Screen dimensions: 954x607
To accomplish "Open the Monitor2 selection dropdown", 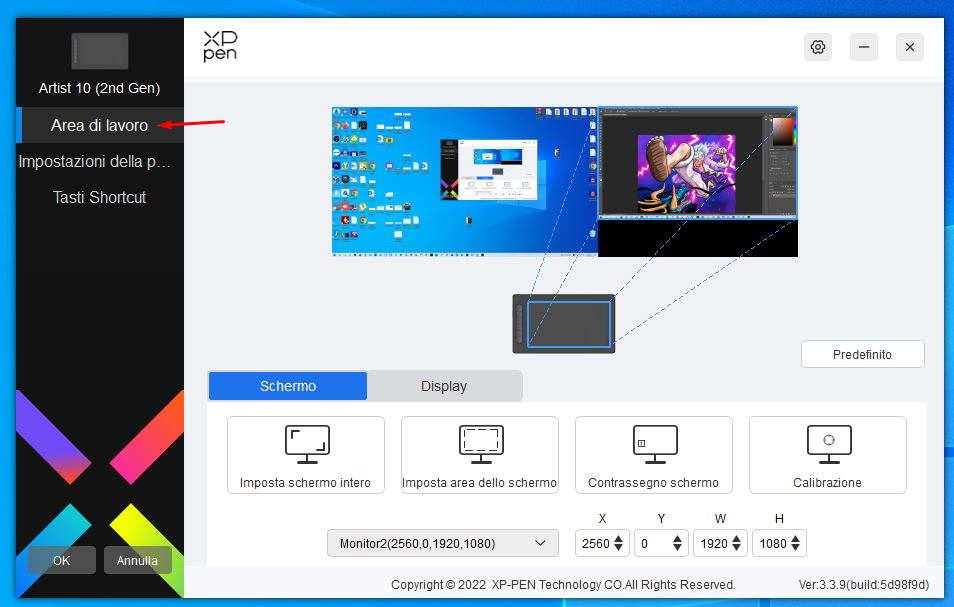I will click(x=442, y=543).
